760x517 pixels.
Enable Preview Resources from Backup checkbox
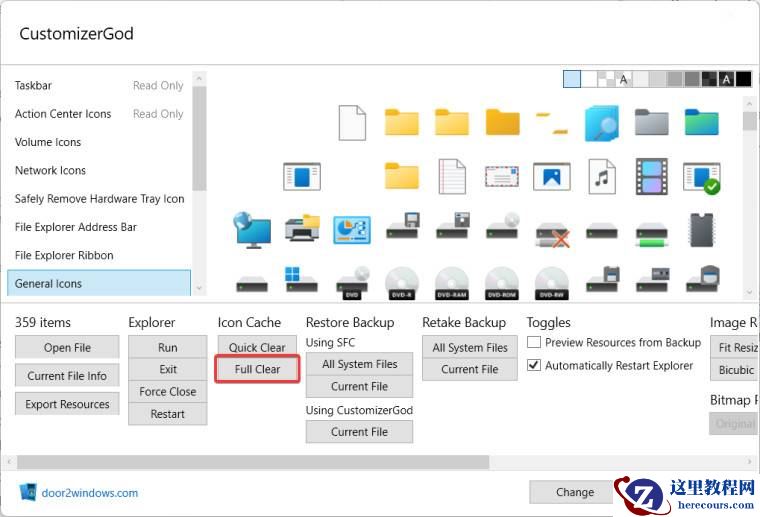(x=534, y=342)
